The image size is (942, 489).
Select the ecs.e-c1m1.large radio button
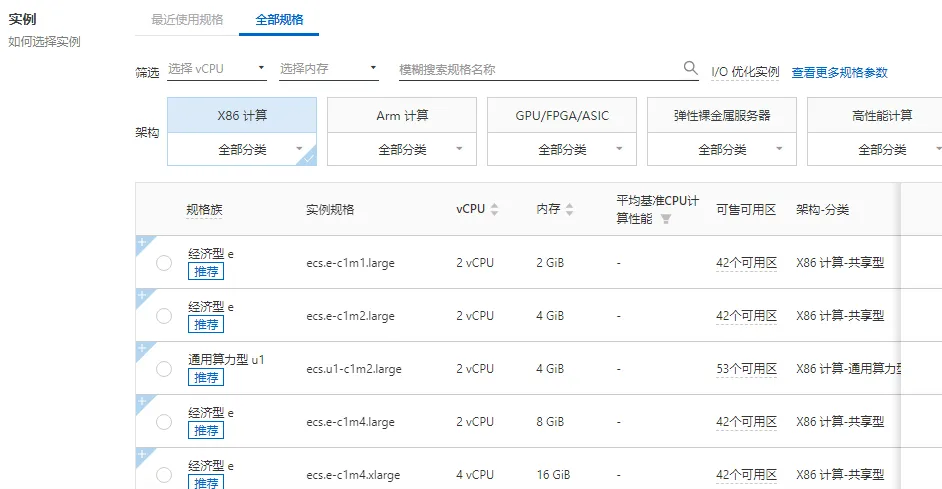pos(164,263)
